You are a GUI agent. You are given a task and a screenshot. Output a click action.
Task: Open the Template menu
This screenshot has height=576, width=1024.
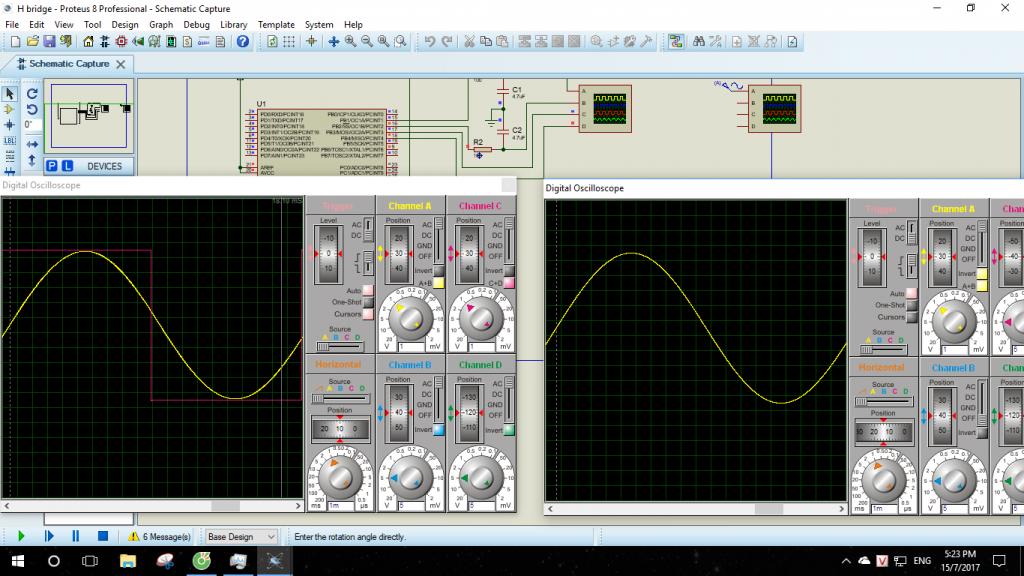pos(276,24)
